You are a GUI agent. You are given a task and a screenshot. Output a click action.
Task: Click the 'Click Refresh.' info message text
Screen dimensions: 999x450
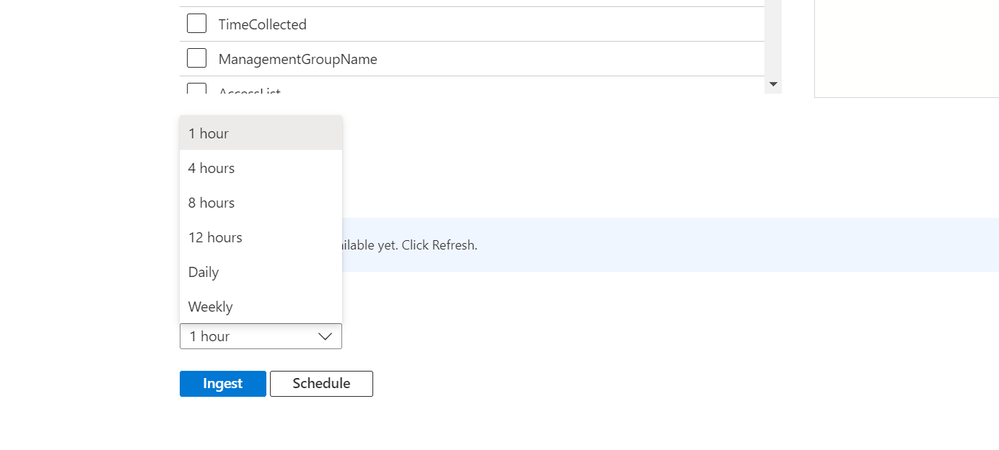coord(439,245)
